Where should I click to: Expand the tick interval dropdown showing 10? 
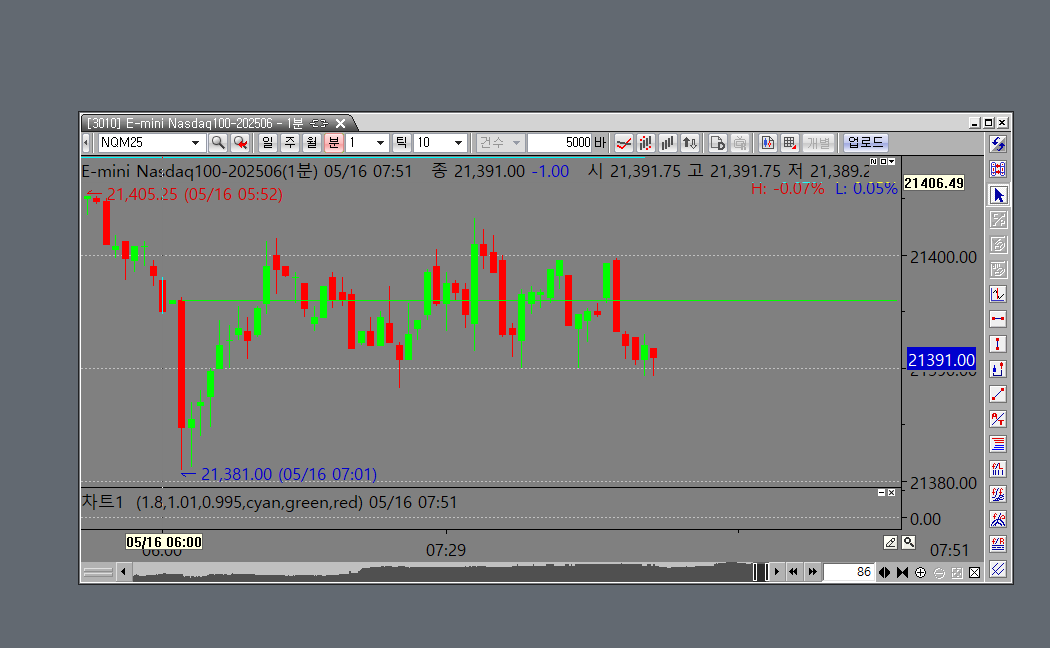coord(458,143)
